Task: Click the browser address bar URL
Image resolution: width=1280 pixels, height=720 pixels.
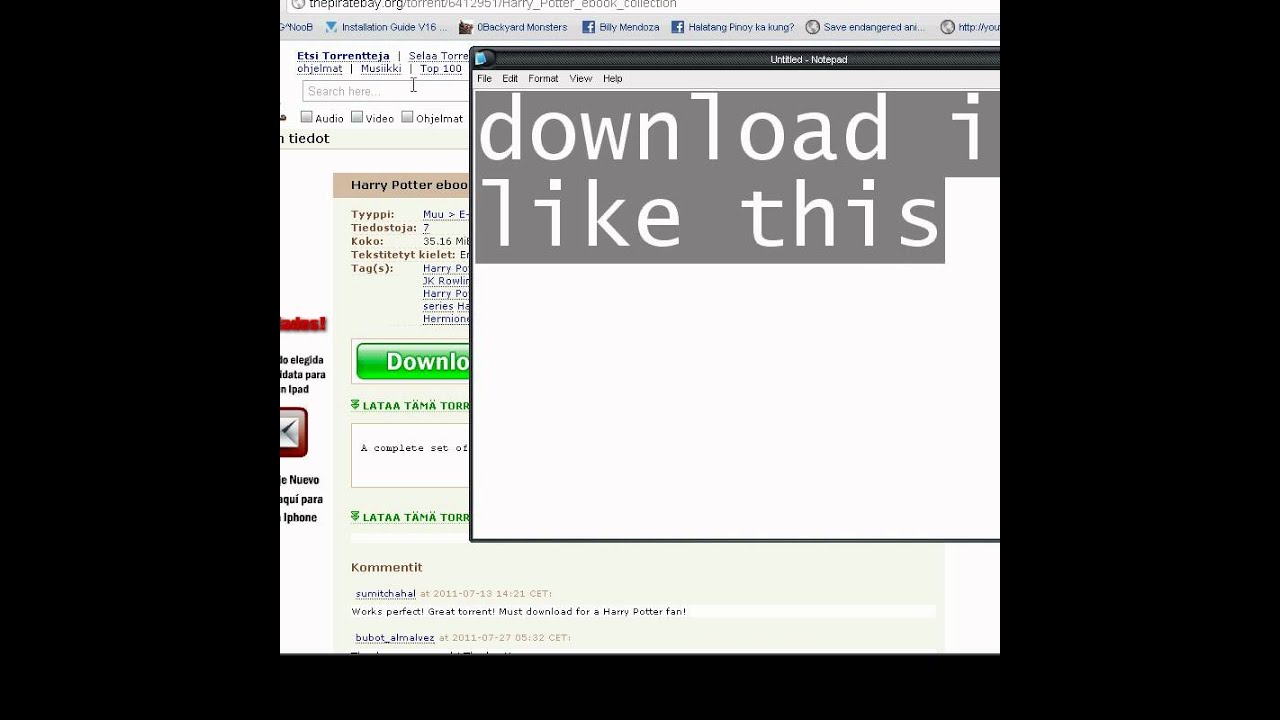Action: pos(493,5)
